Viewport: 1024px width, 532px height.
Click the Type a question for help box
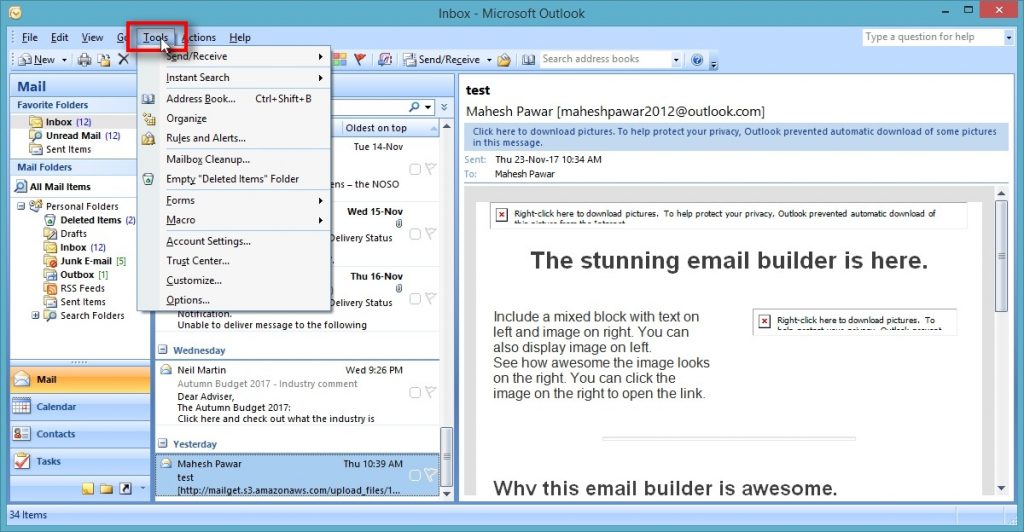[x=933, y=37]
